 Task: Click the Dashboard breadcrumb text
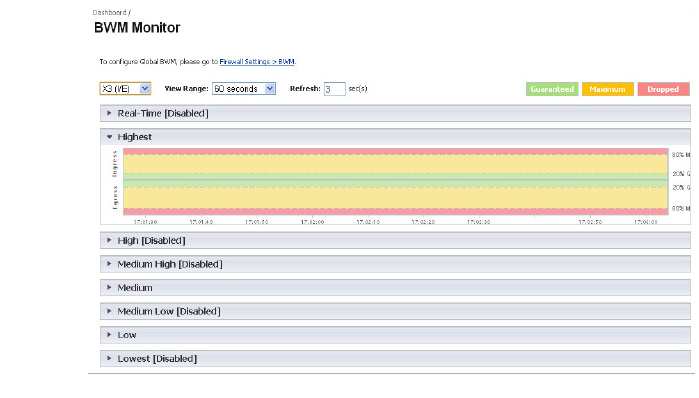click(109, 12)
